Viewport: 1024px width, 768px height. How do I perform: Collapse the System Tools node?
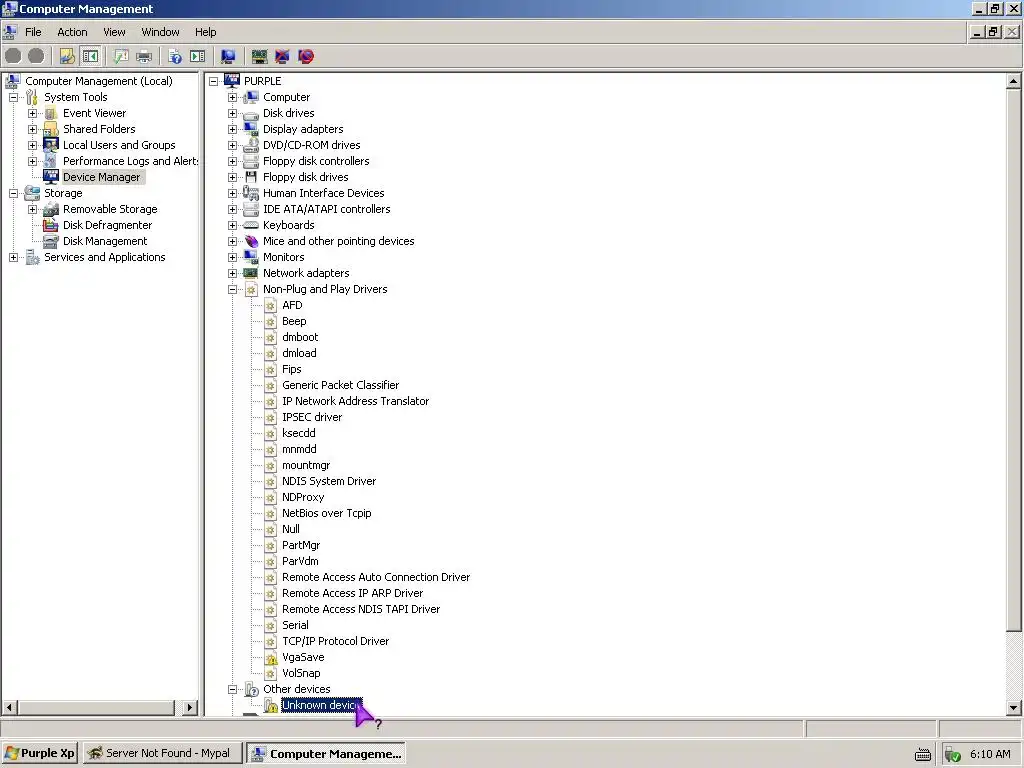tap(13, 97)
